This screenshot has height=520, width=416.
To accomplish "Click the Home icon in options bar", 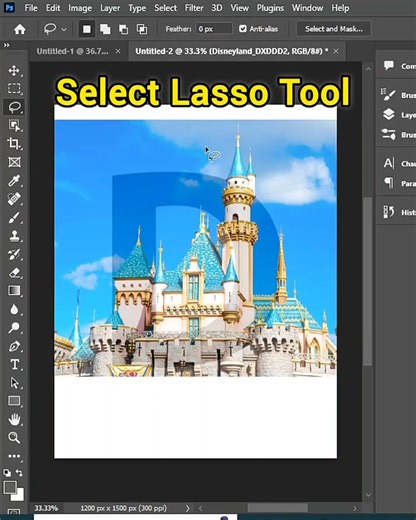I will coord(20,29).
